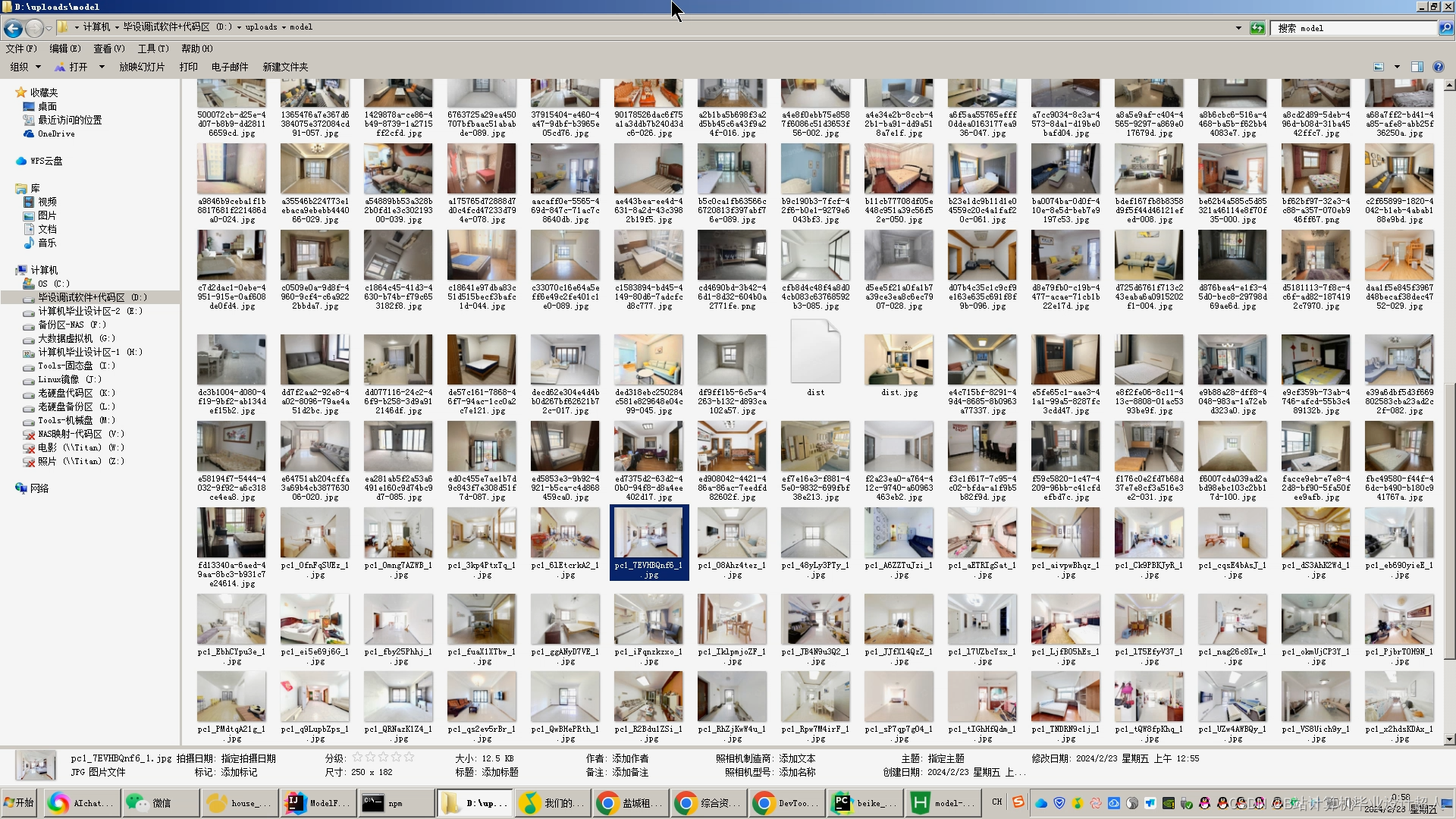Open the view options dropdown arrow beside thumbnail icon
The width and height of the screenshot is (1456, 819).
pos(1397,67)
